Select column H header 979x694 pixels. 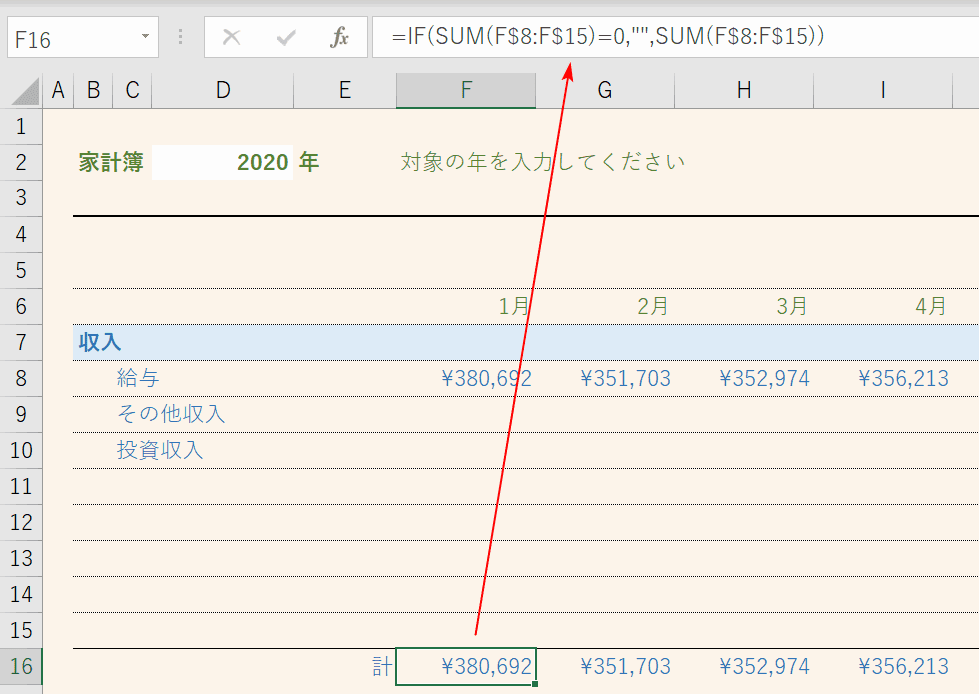click(x=744, y=91)
